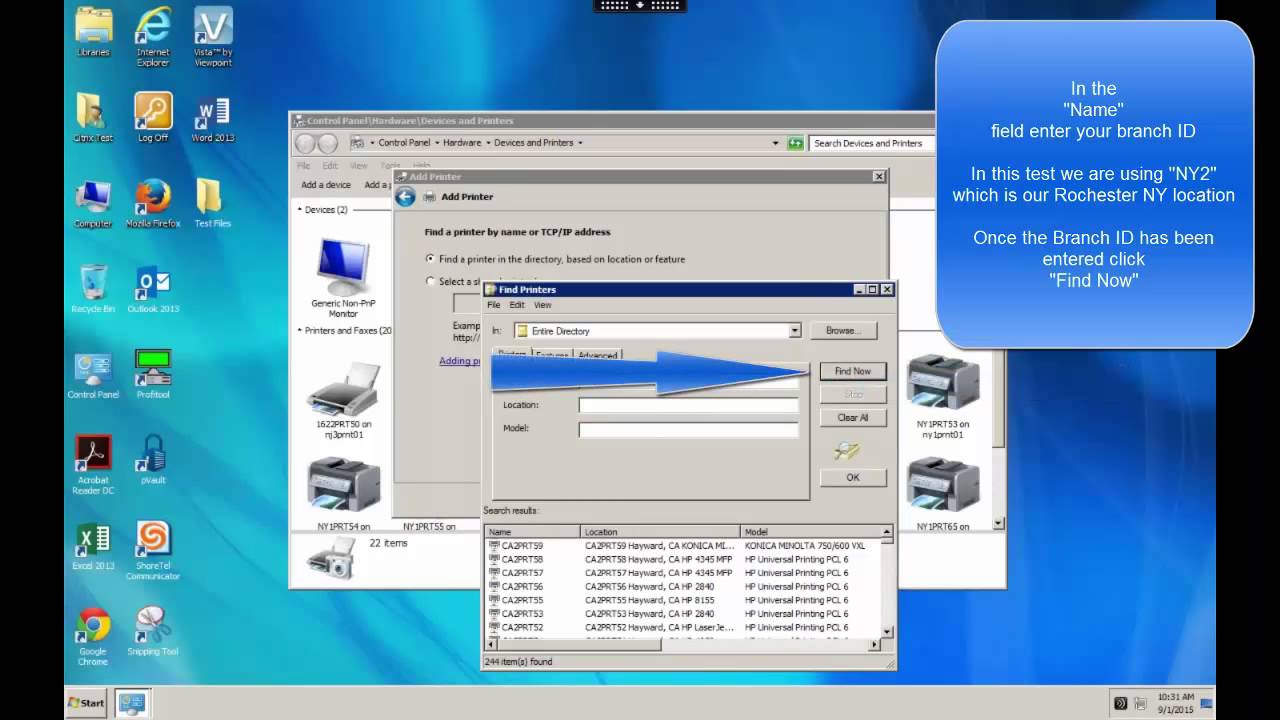Open the View menu in Find Printers
The width and height of the screenshot is (1280, 720).
(x=542, y=305)
